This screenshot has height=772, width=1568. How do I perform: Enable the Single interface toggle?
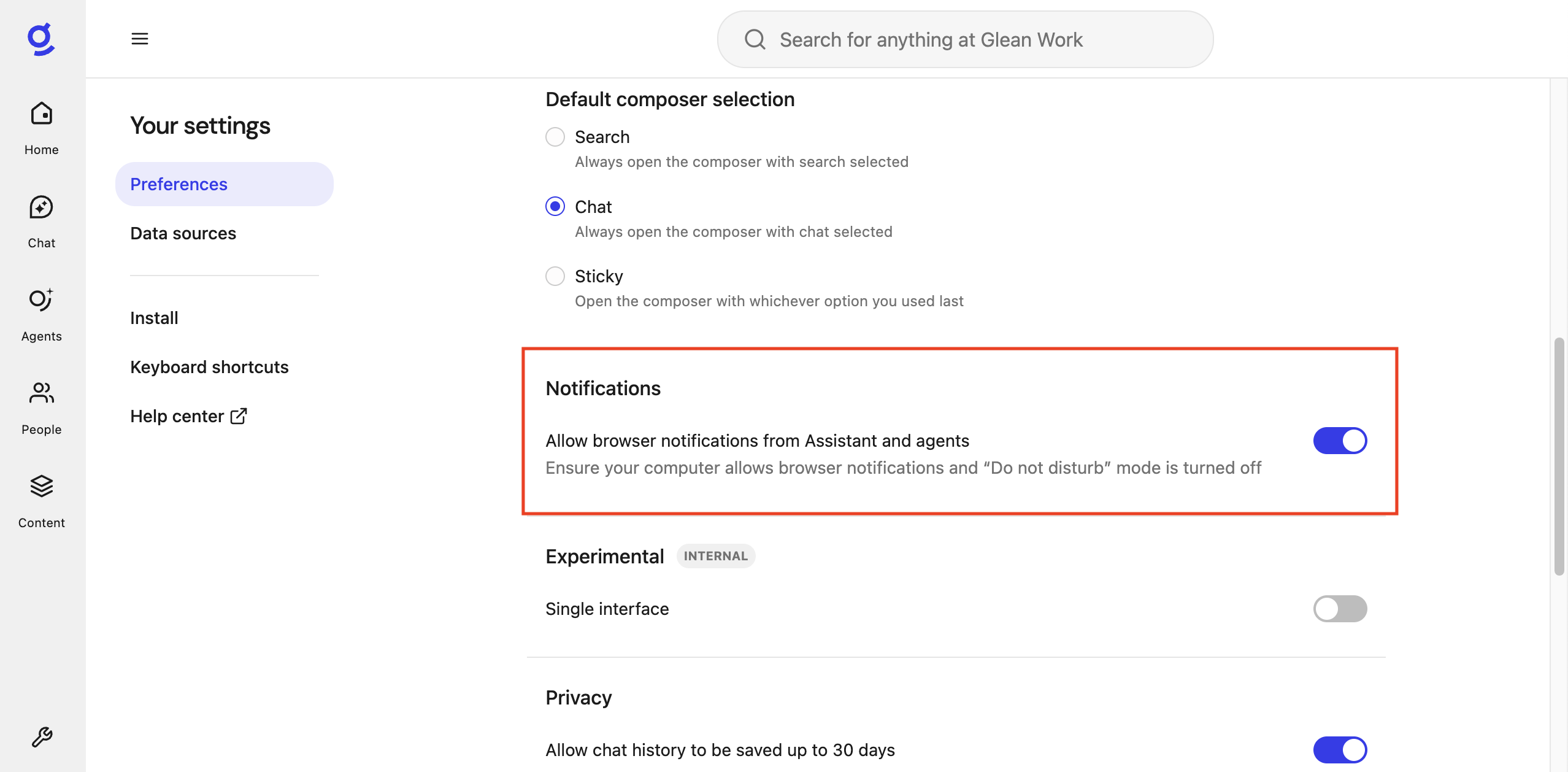[x=1340, y=609]
